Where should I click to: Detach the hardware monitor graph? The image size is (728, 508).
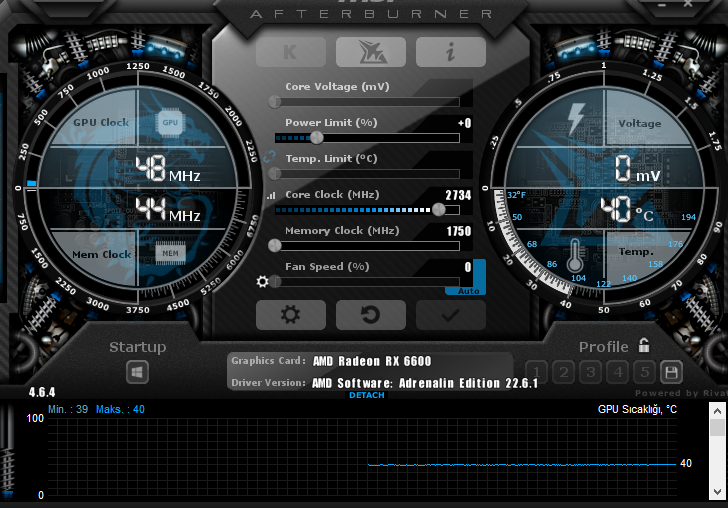click(367, 395)
